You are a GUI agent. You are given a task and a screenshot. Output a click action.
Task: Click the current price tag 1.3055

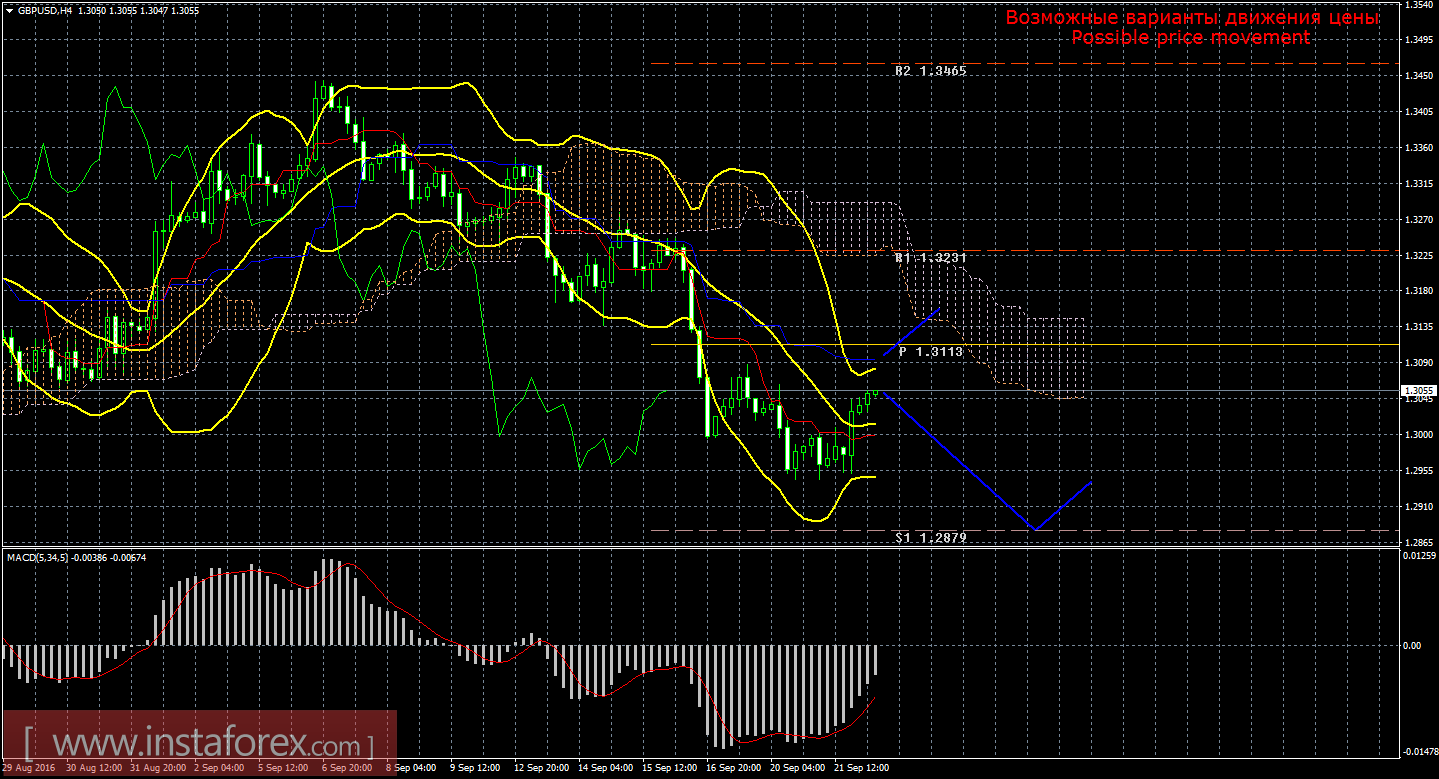tap(1417, 391)
